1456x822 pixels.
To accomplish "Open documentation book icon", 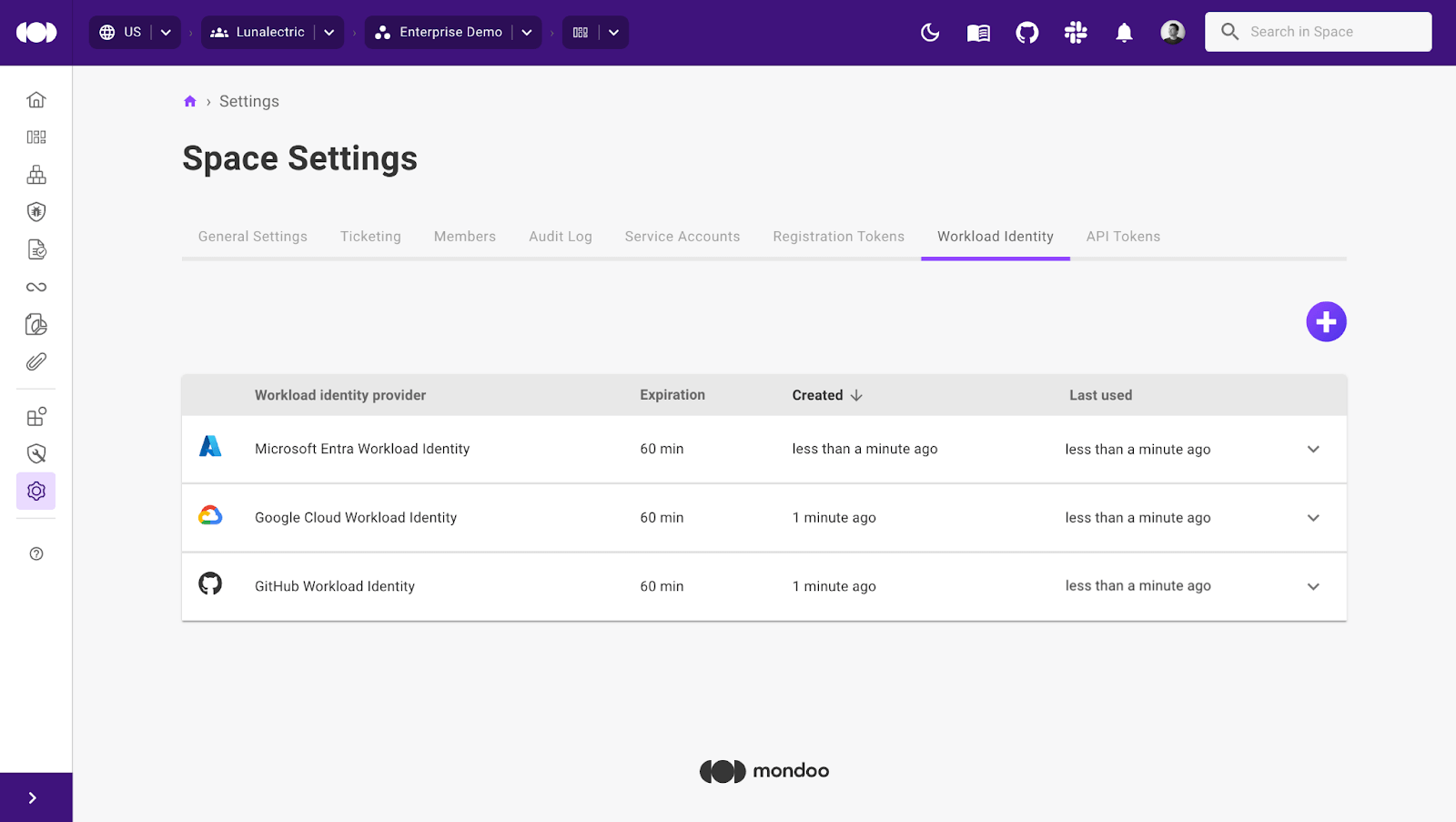I will [978, 33].
